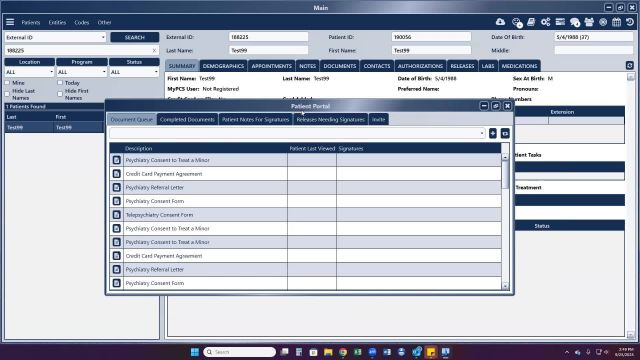640x360 pixels.
Task: Open the settings gears toolbar icon
Action: click(x=545, y=22)
